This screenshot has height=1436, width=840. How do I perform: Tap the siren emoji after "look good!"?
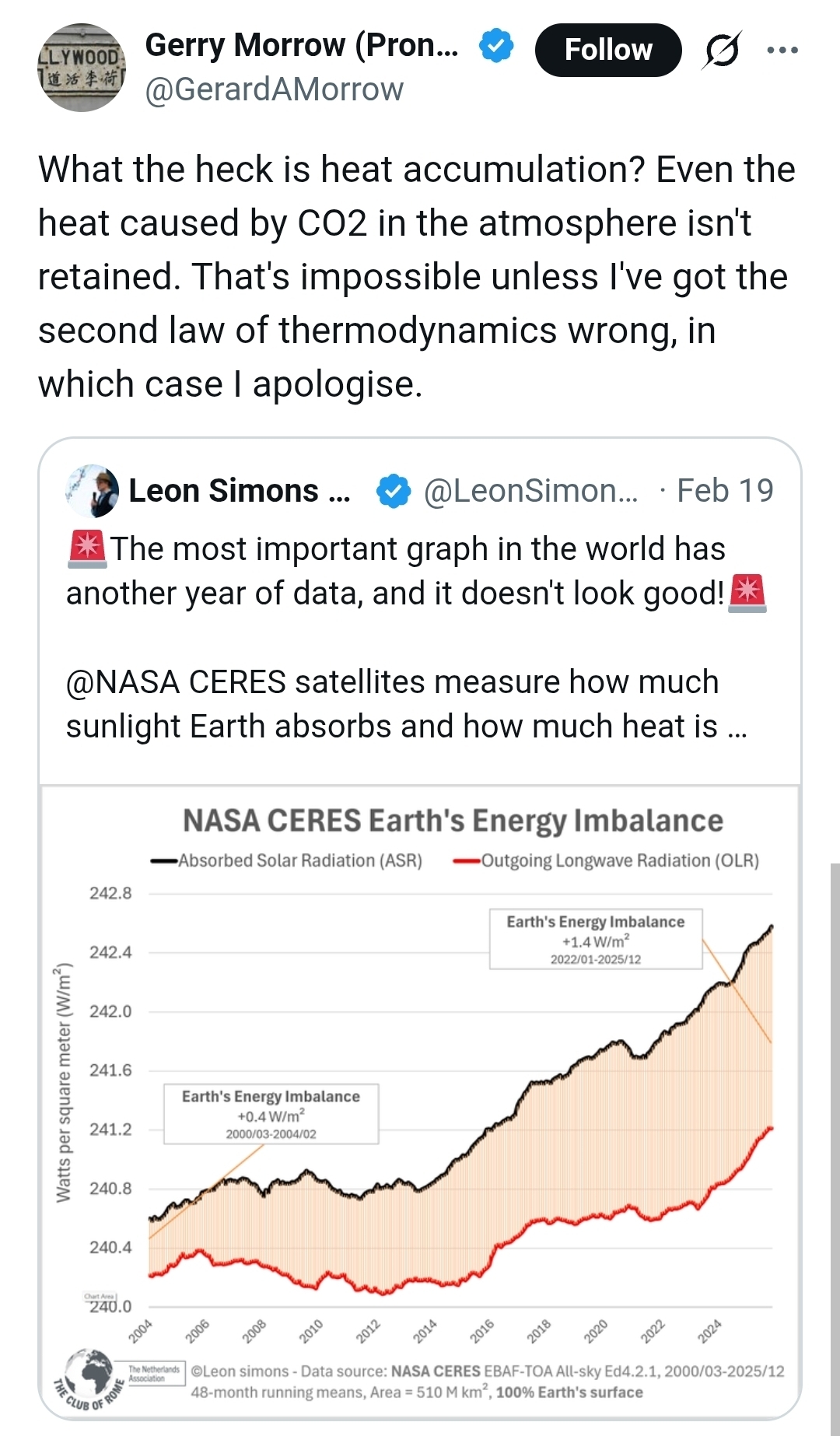tap(747, 594)
